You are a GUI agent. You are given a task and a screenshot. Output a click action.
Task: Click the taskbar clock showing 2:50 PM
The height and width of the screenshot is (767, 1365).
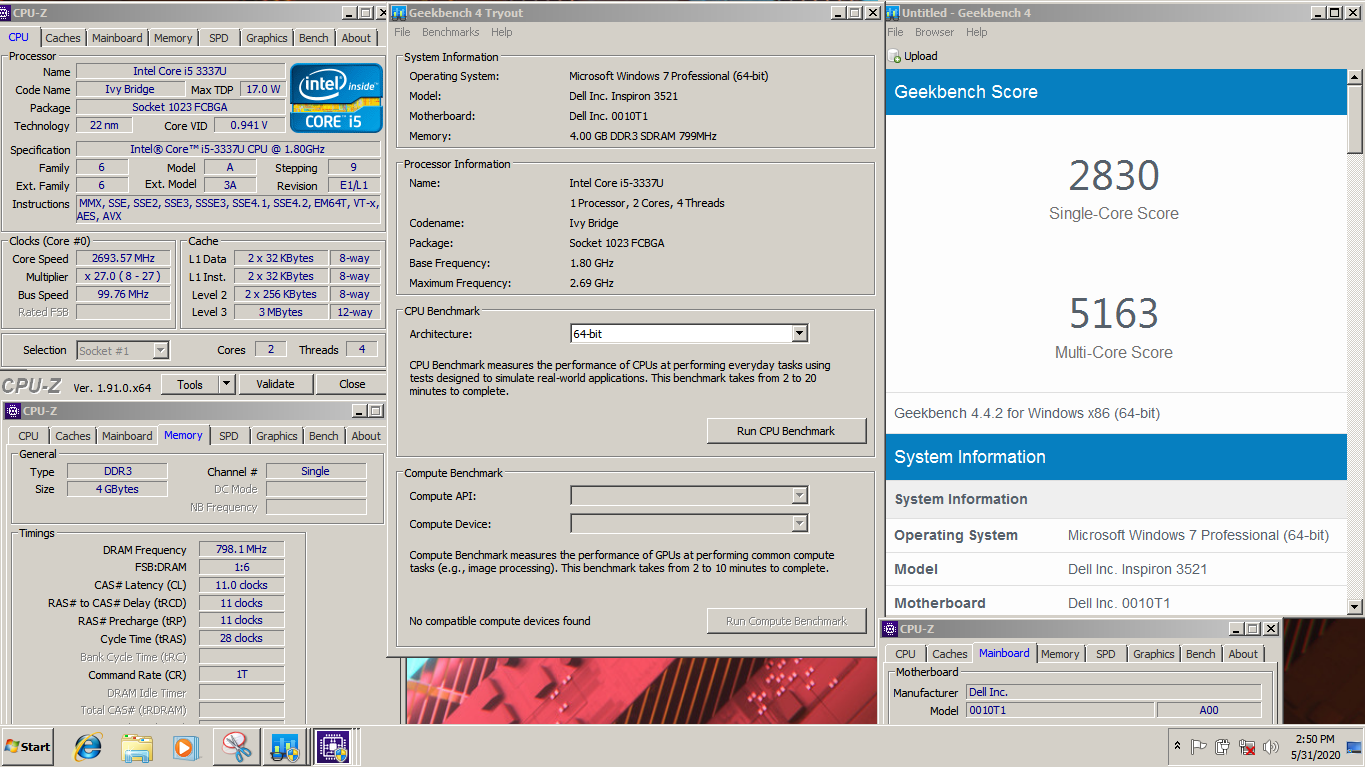[x=1315, y=747]
